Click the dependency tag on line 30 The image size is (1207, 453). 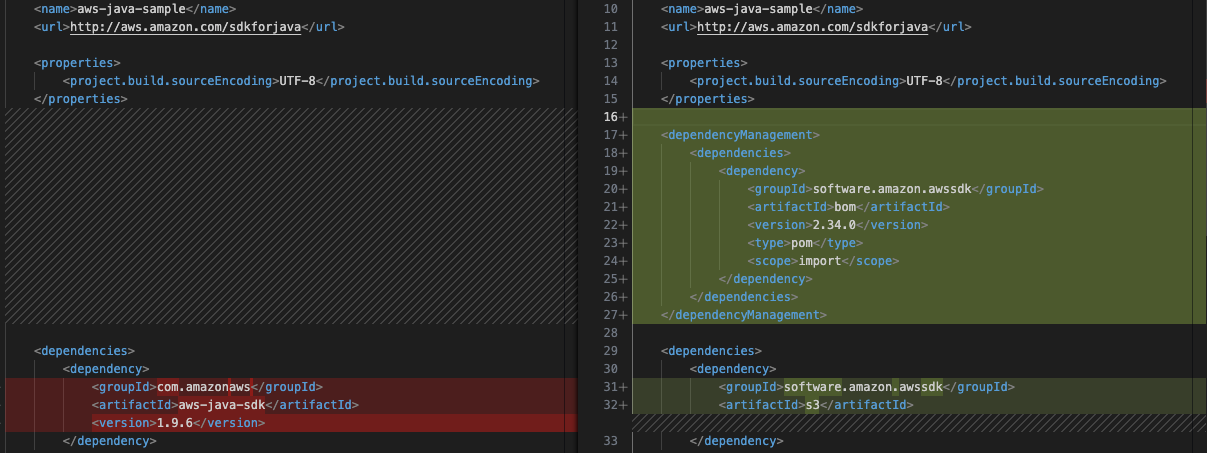tap(733, 369)
